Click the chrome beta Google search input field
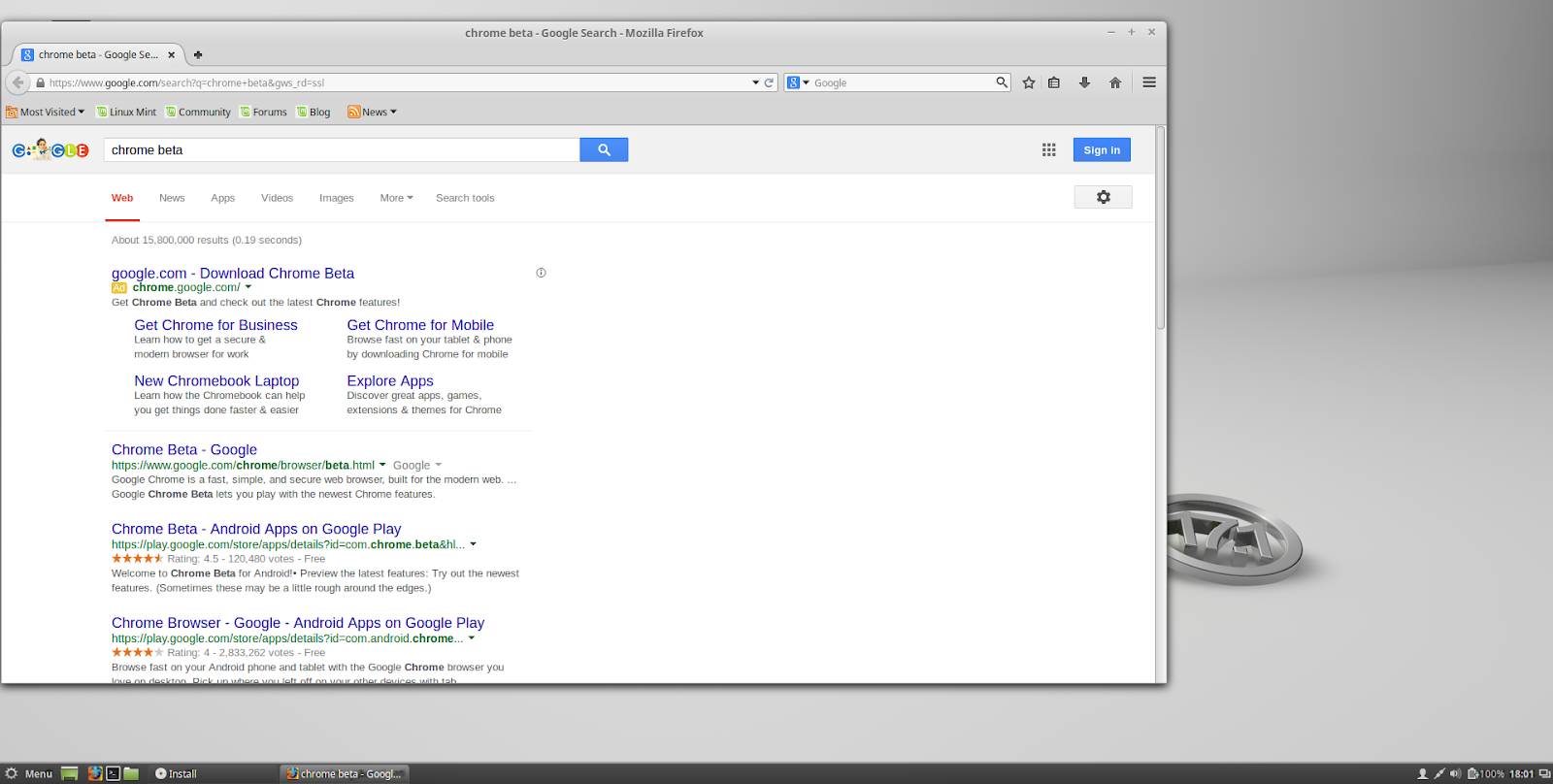The width and height of the screenshot is (1553, 784). 342,149
